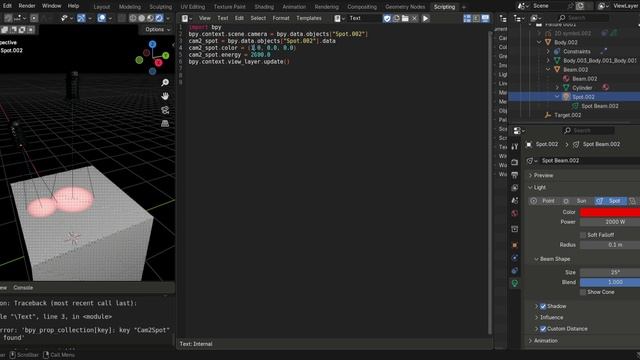This screenshot has height=360, width=640.
Task: Click the Cylinder mesh icon in outliner
Action: tap(566, 88)
